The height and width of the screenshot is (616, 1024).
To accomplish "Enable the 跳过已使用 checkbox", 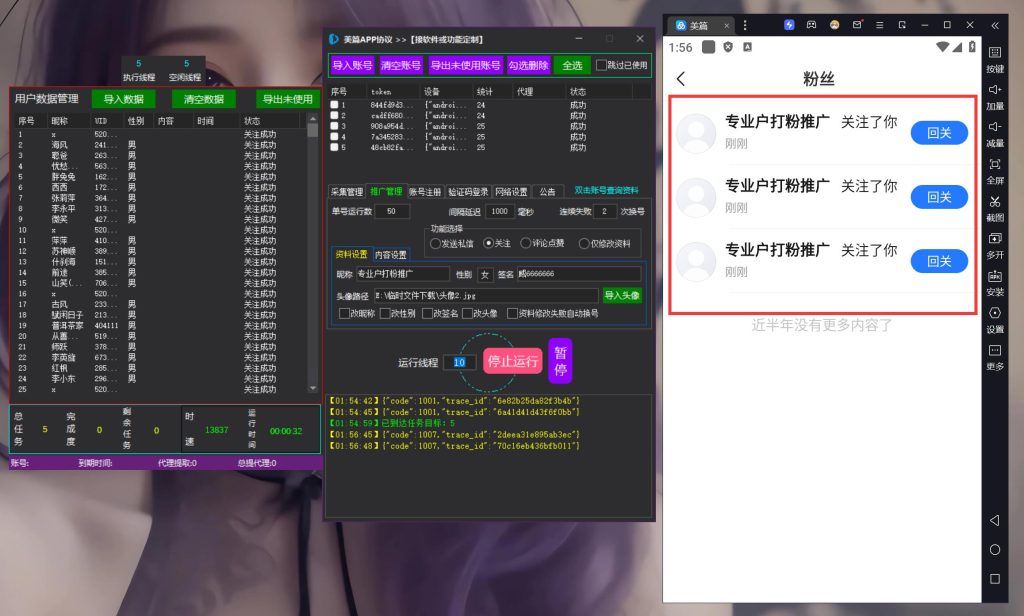I will (x=601, y=65).
